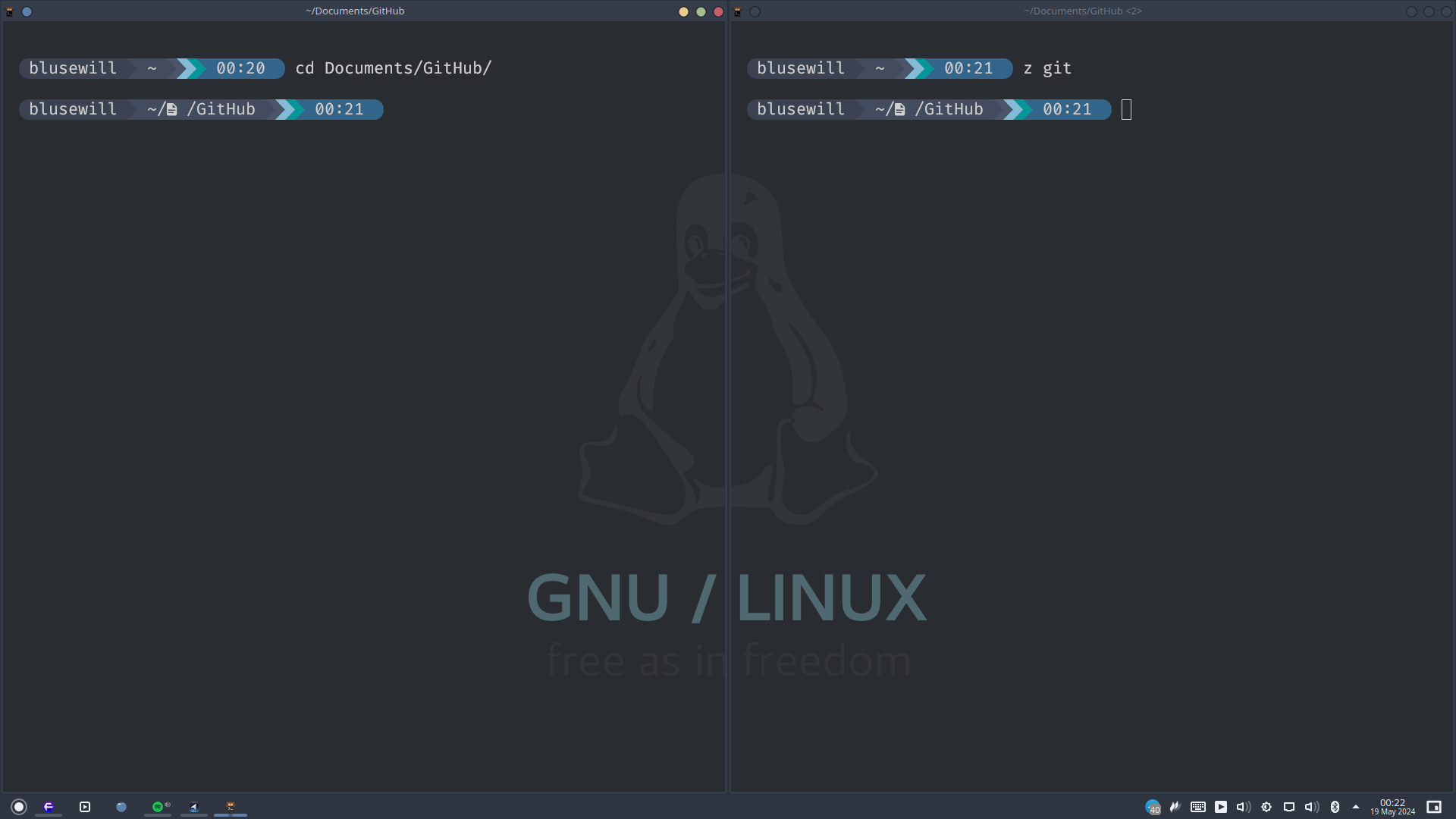Open the application launcher circle icon
The height and width of the screenshot is (819, 1456).
pyautogui.click(x=19, y=807)
